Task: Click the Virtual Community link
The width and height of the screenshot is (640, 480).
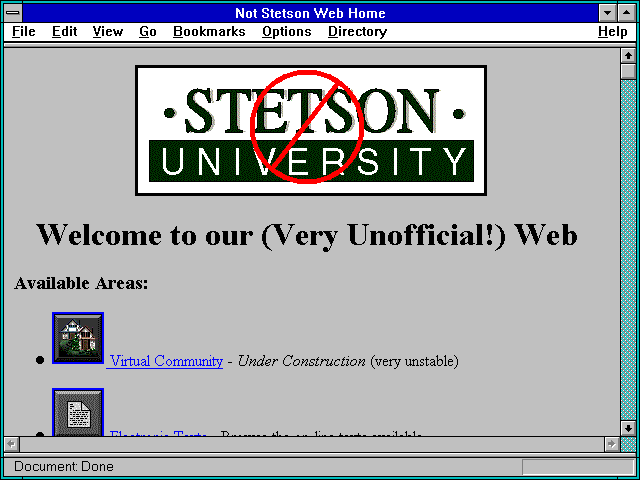Action: pos(166,361)
